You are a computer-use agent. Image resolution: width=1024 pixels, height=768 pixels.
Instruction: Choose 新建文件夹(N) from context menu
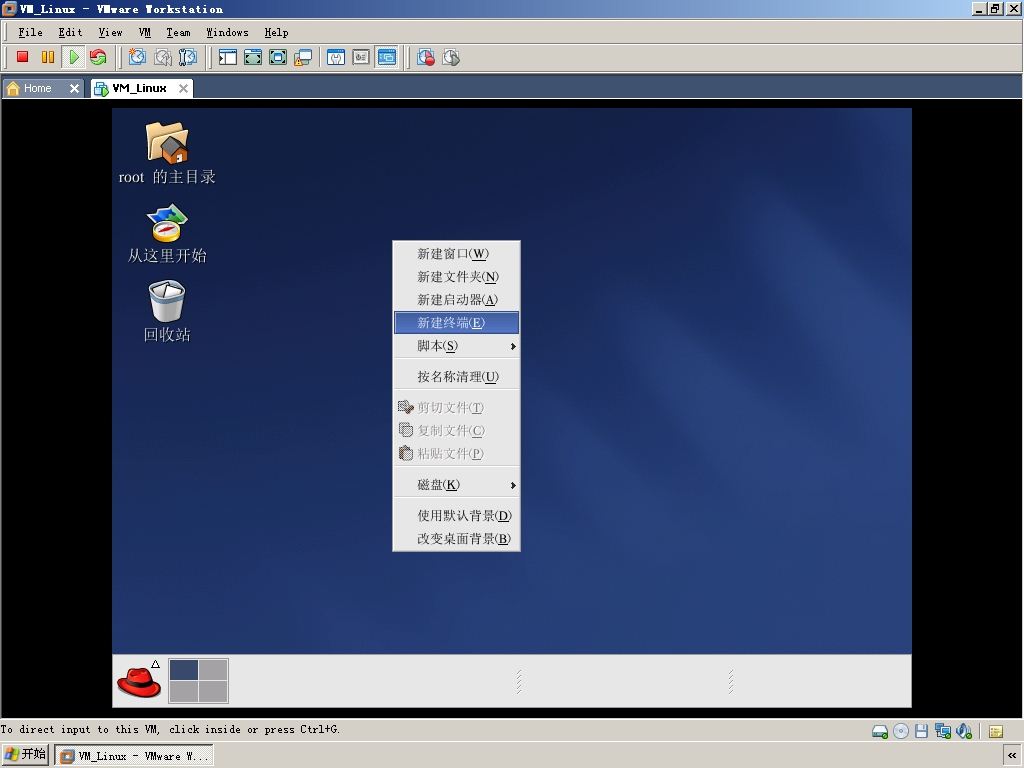(456, 277)
